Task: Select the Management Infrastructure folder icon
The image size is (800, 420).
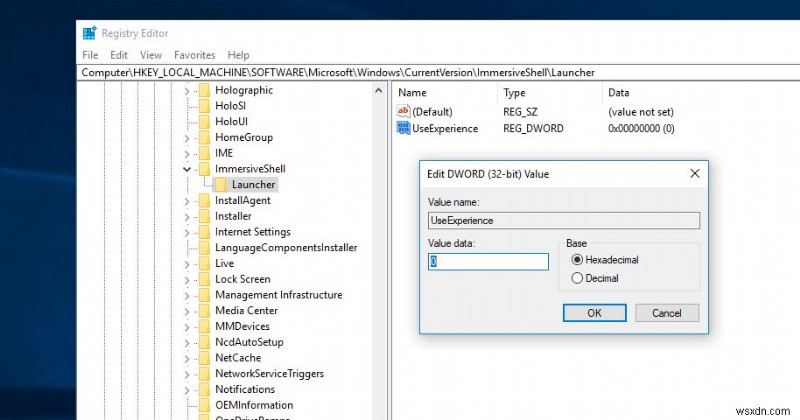Action: pos(204,295)
